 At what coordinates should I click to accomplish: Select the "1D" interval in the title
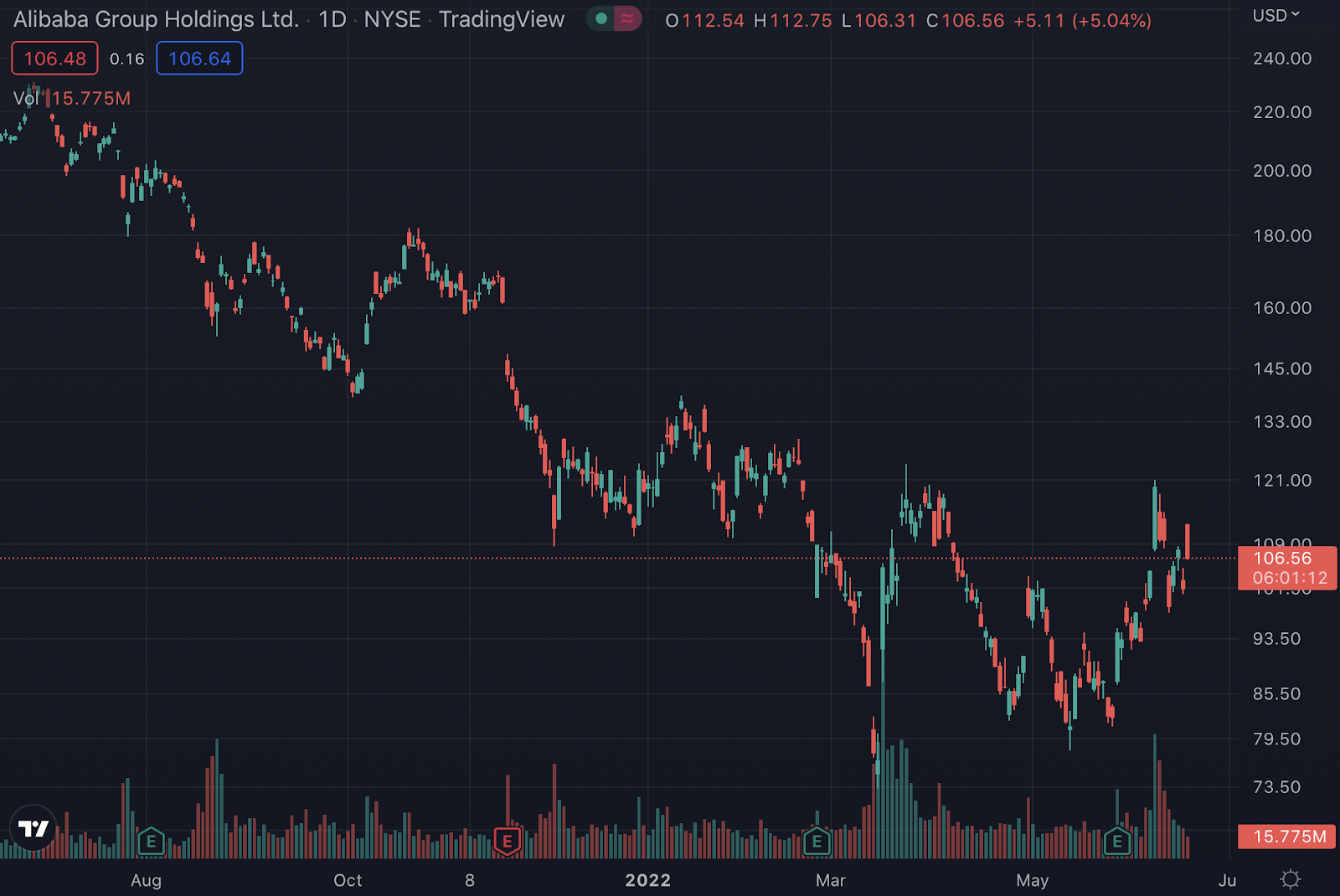coord(332,19)
